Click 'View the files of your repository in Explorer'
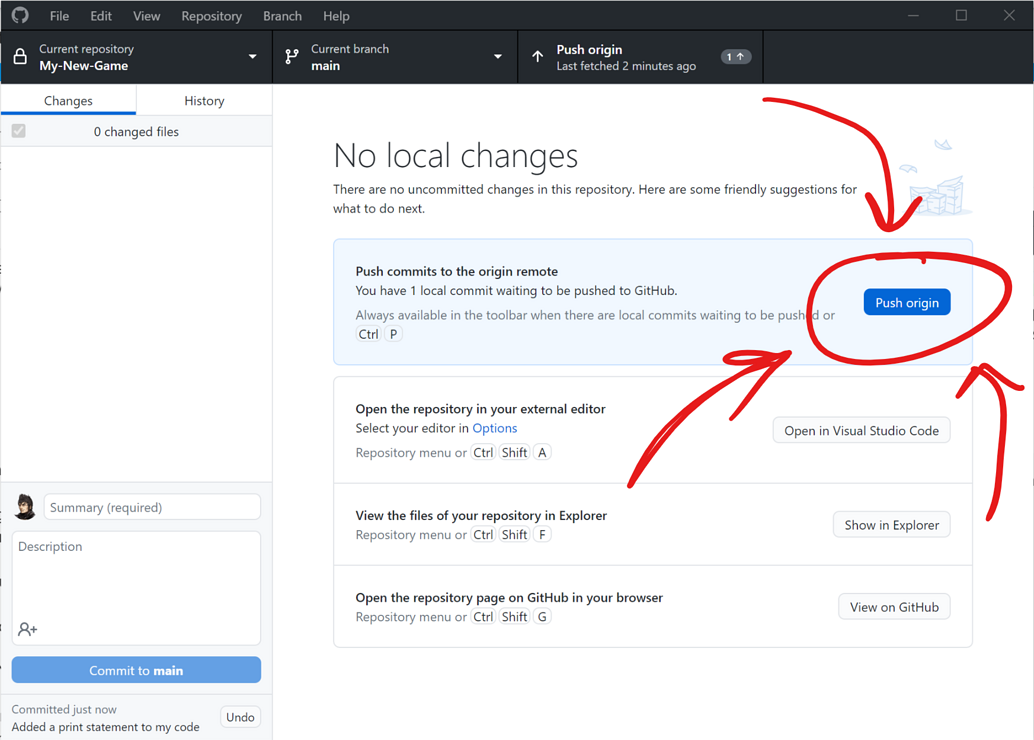This screenshot has height=740, width=1034. (x=481, y=515)
